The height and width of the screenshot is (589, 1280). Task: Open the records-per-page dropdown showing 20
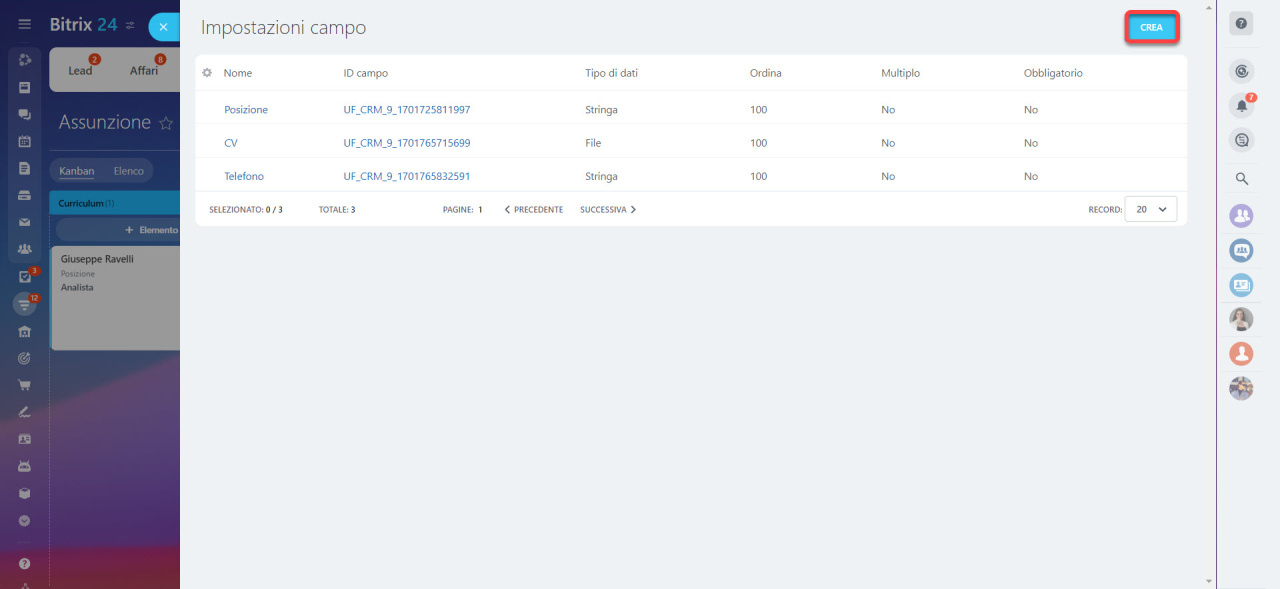pyautogui.click(x=1150, y=209)
